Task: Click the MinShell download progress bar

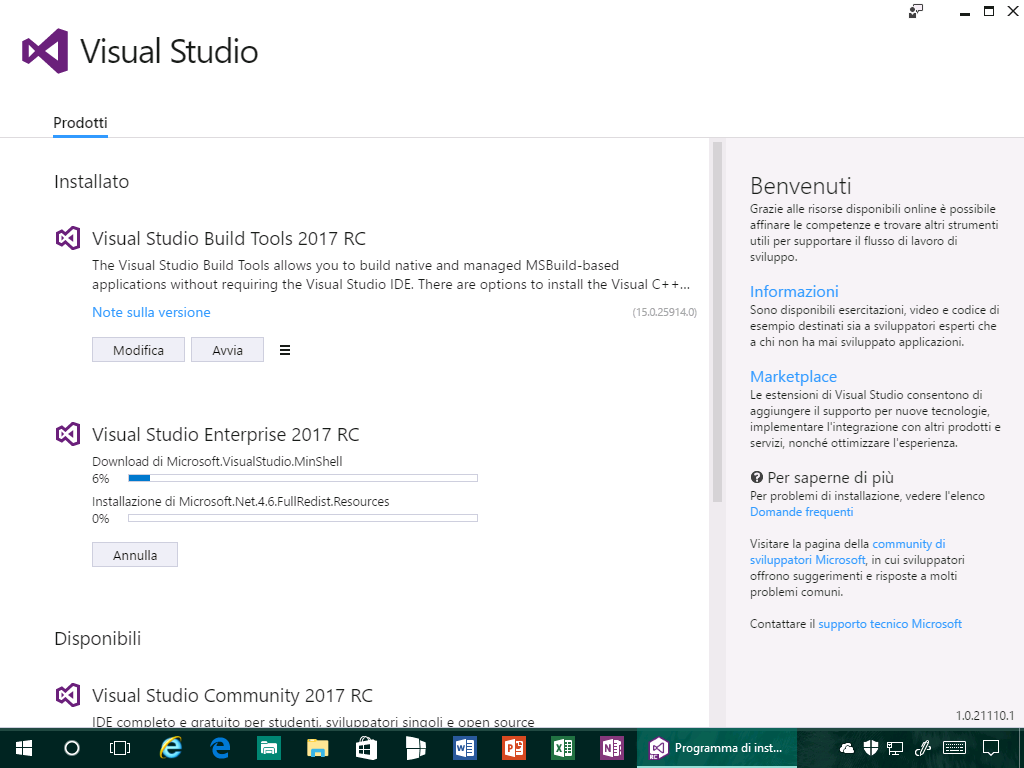Action: tap(303, 478)
